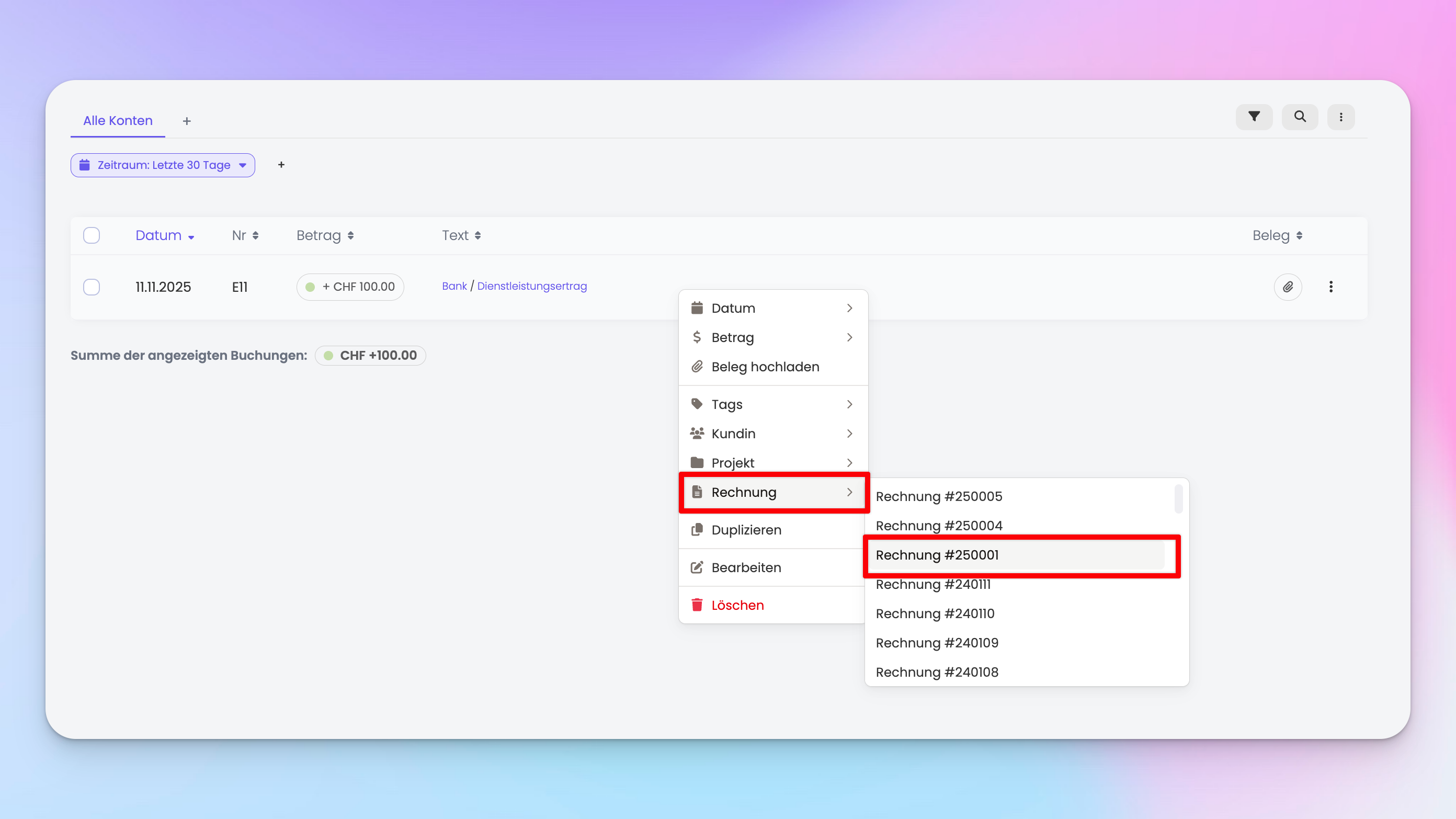The height and width of the screenshot is (819, 1456).
Task: Select Rechnung #250001 from the list
Action: [x=937, y=555]
